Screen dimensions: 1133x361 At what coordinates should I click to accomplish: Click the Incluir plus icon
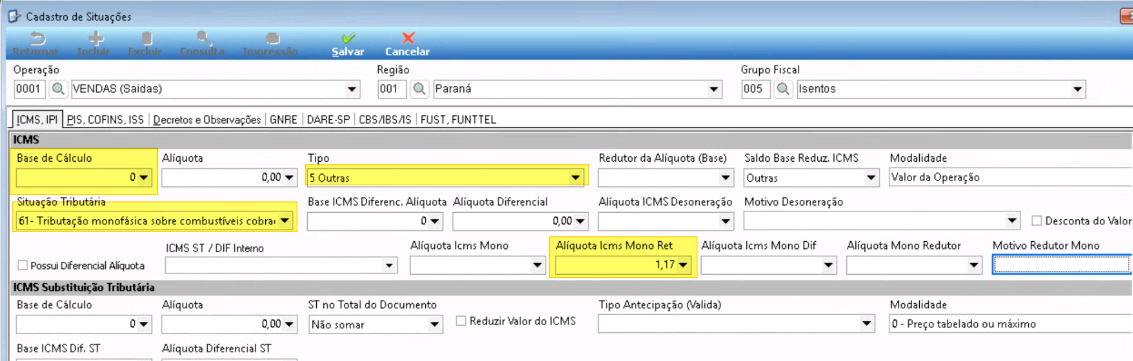[x=96, y=38]
